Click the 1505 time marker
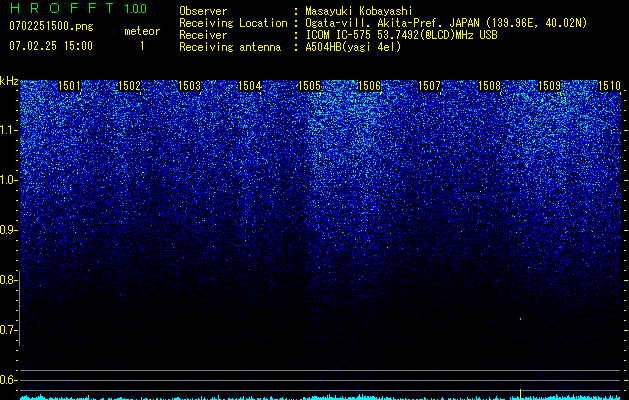This screenshot has width=629, height=400. pyautogui.click(x=309, y=85)
